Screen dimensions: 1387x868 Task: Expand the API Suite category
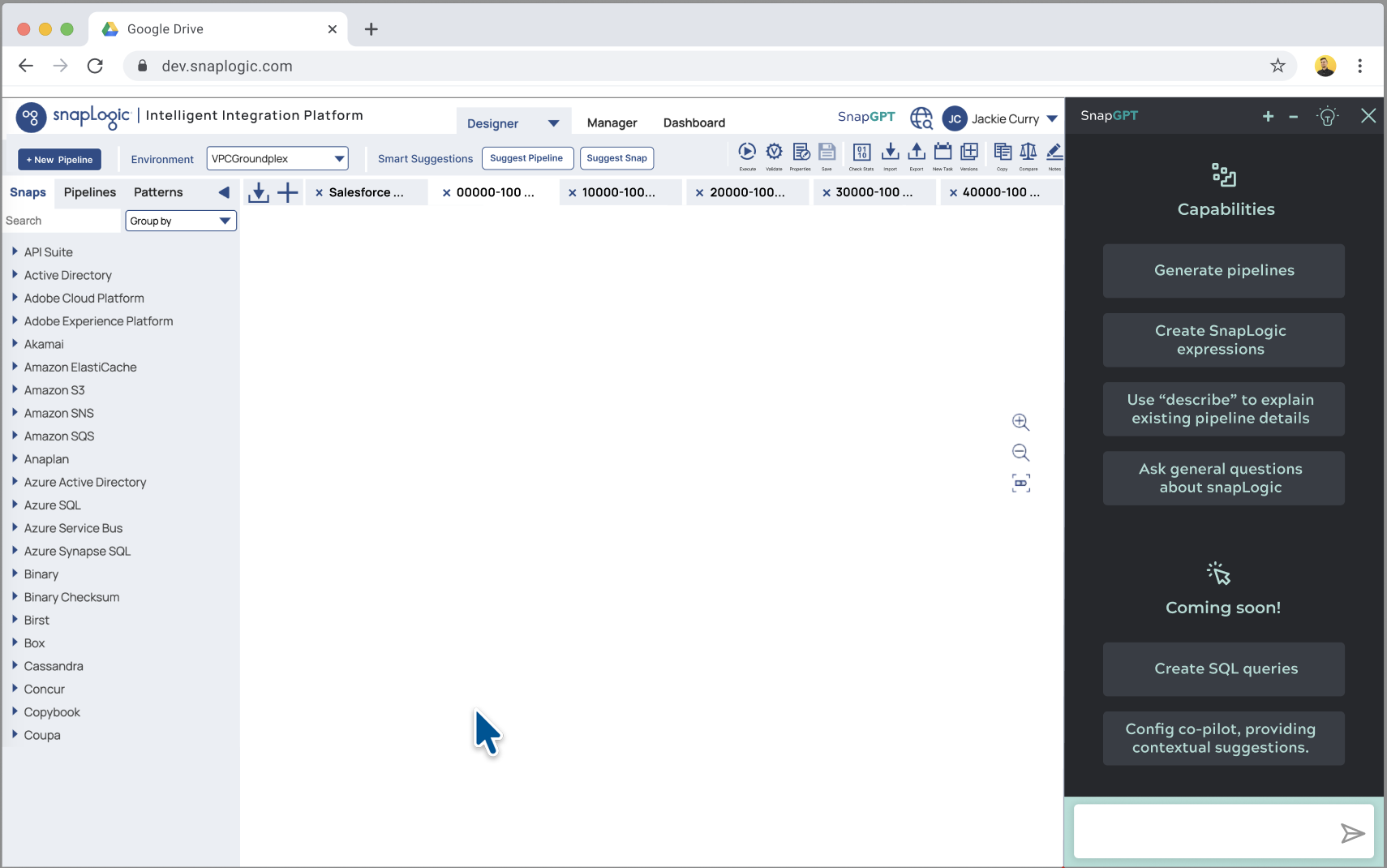(15, 251)
